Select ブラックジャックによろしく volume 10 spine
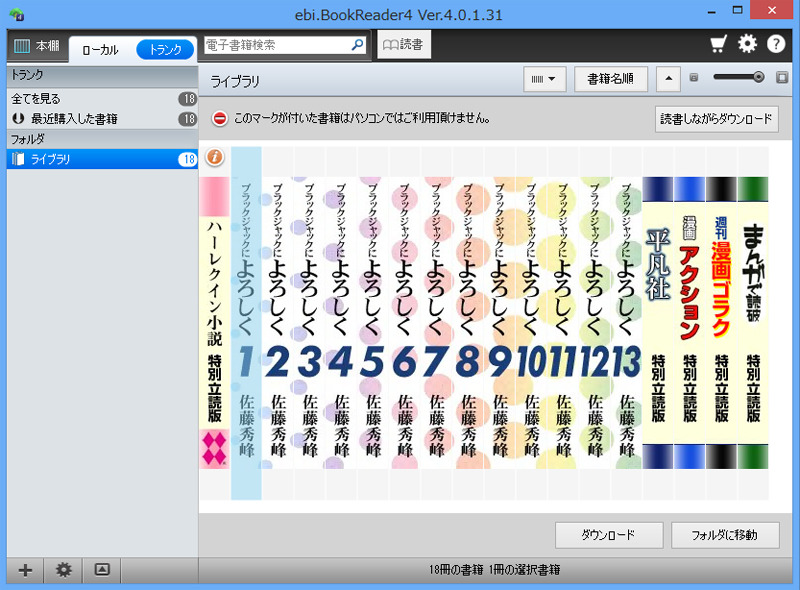The width and height of the screenshot is (800, 590). (x=531, y=323)
